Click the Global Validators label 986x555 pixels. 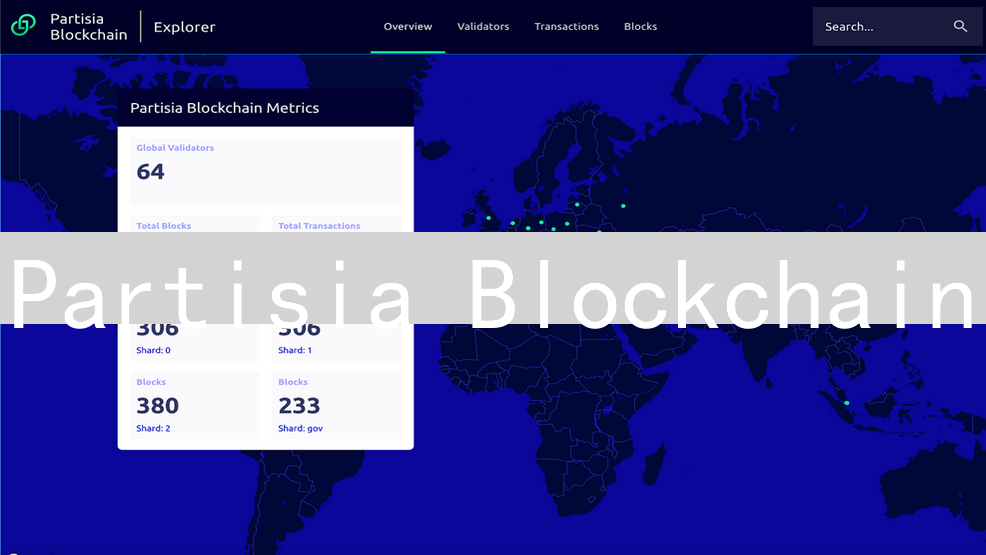tap(175, 148)
